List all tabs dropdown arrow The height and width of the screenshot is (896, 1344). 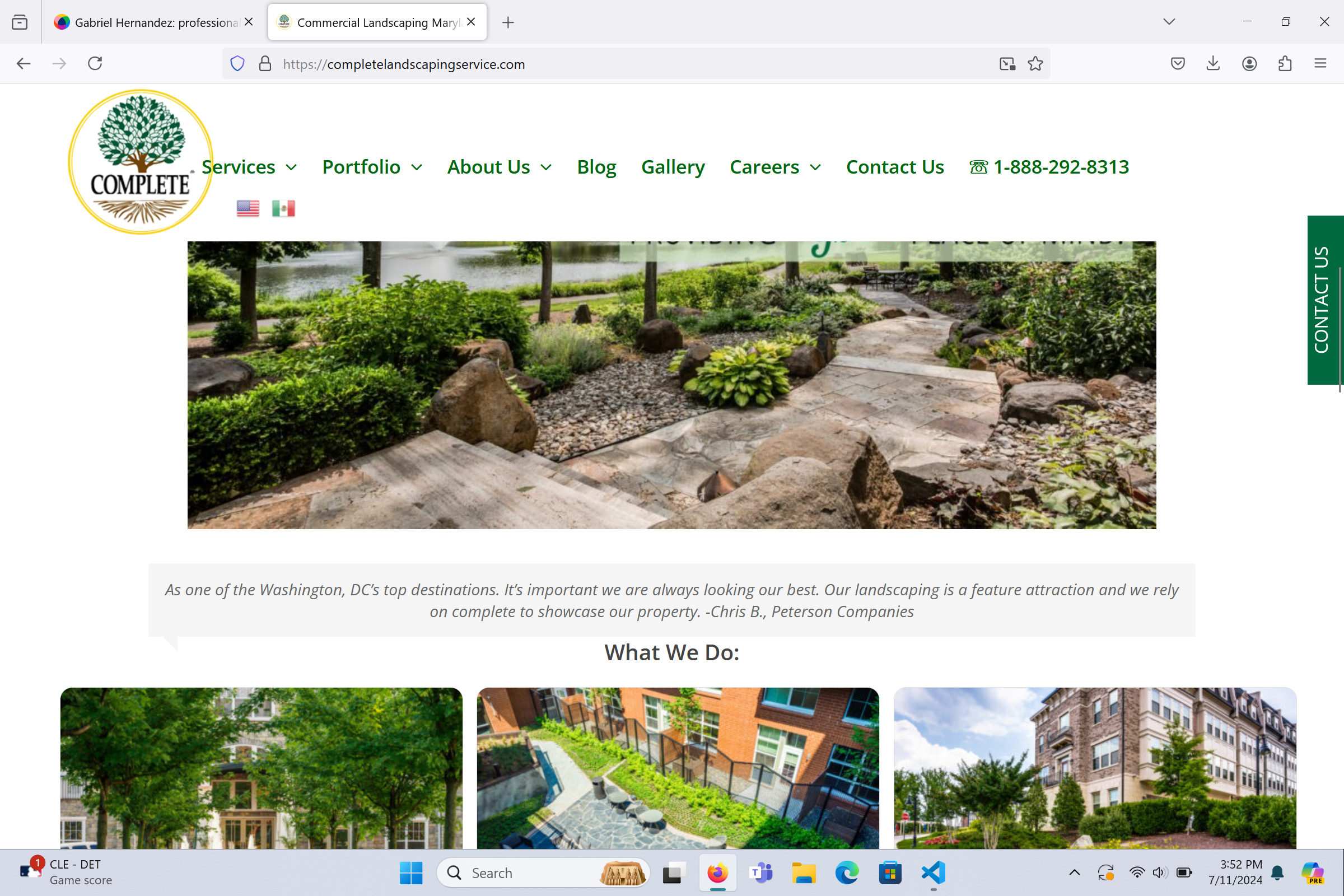coord(1169,22)
